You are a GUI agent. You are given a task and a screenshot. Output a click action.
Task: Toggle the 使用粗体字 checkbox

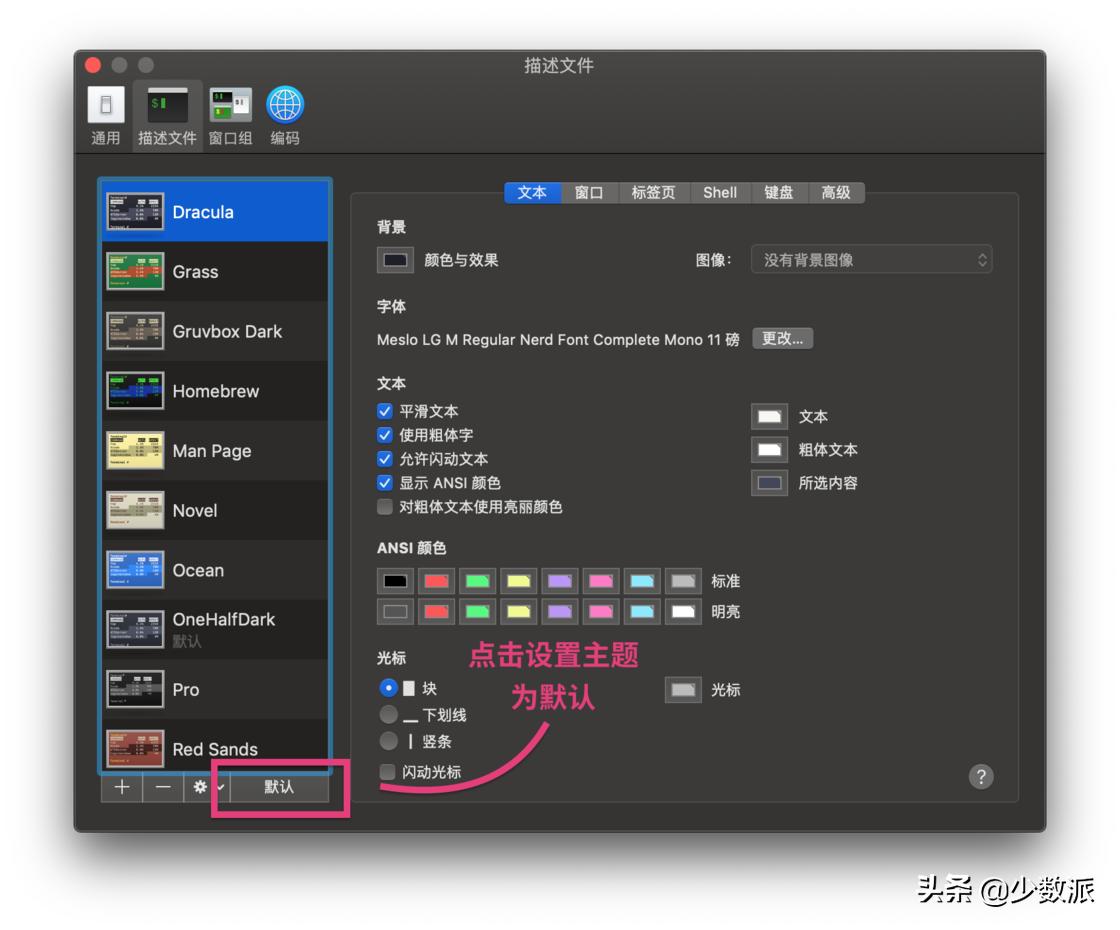click(385, 435)
